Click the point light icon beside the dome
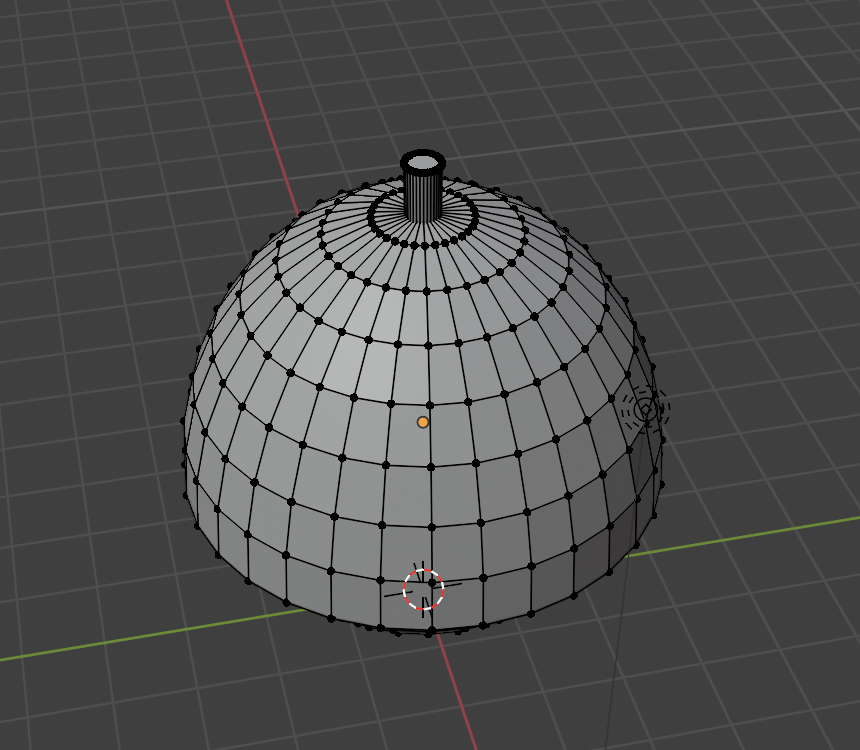The image size is (860, 750). coord(645,408)
